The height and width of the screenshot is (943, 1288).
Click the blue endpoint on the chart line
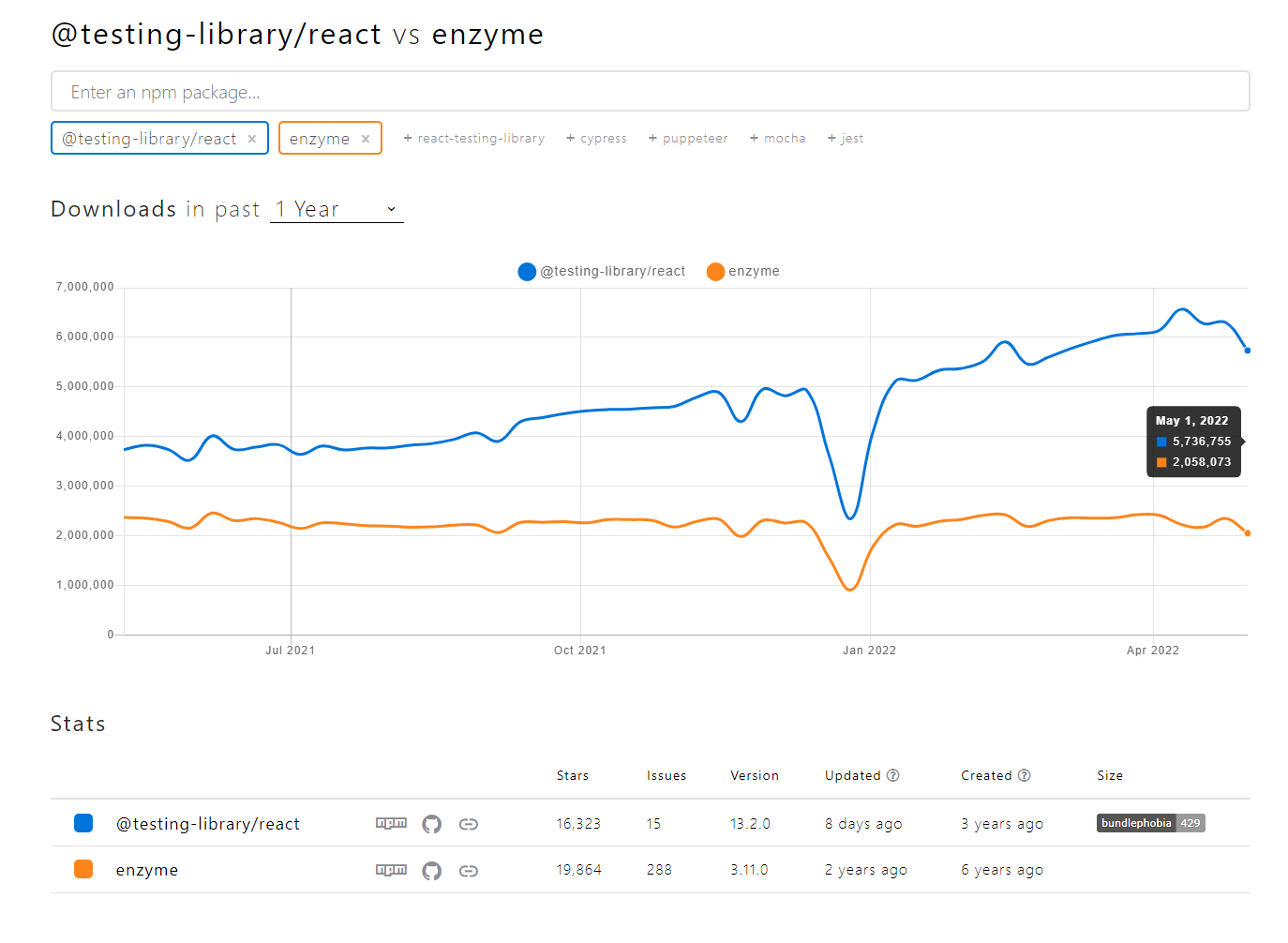1247,351
